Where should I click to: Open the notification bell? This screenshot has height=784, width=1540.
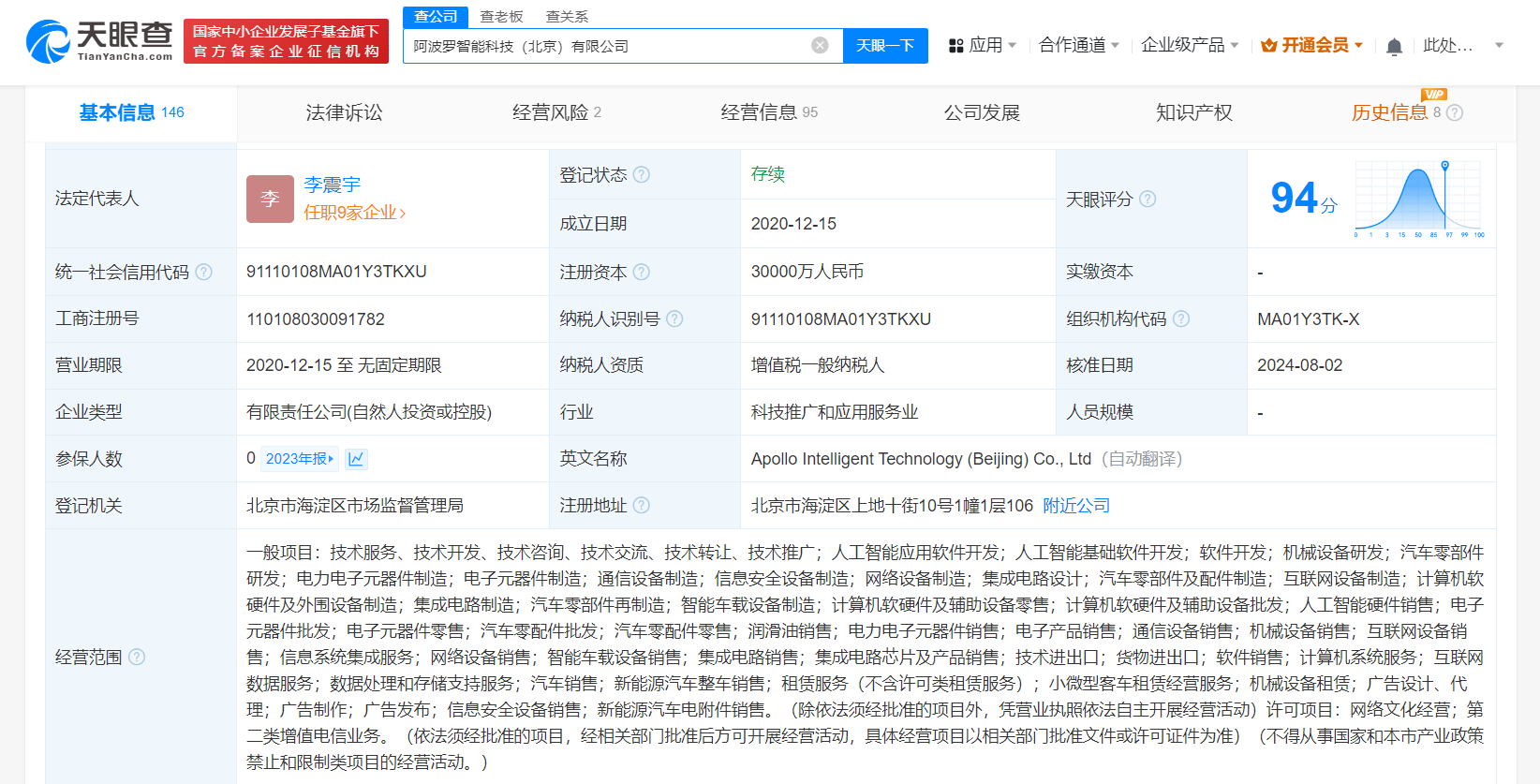pyautogui.click(x=1394, y=47)
